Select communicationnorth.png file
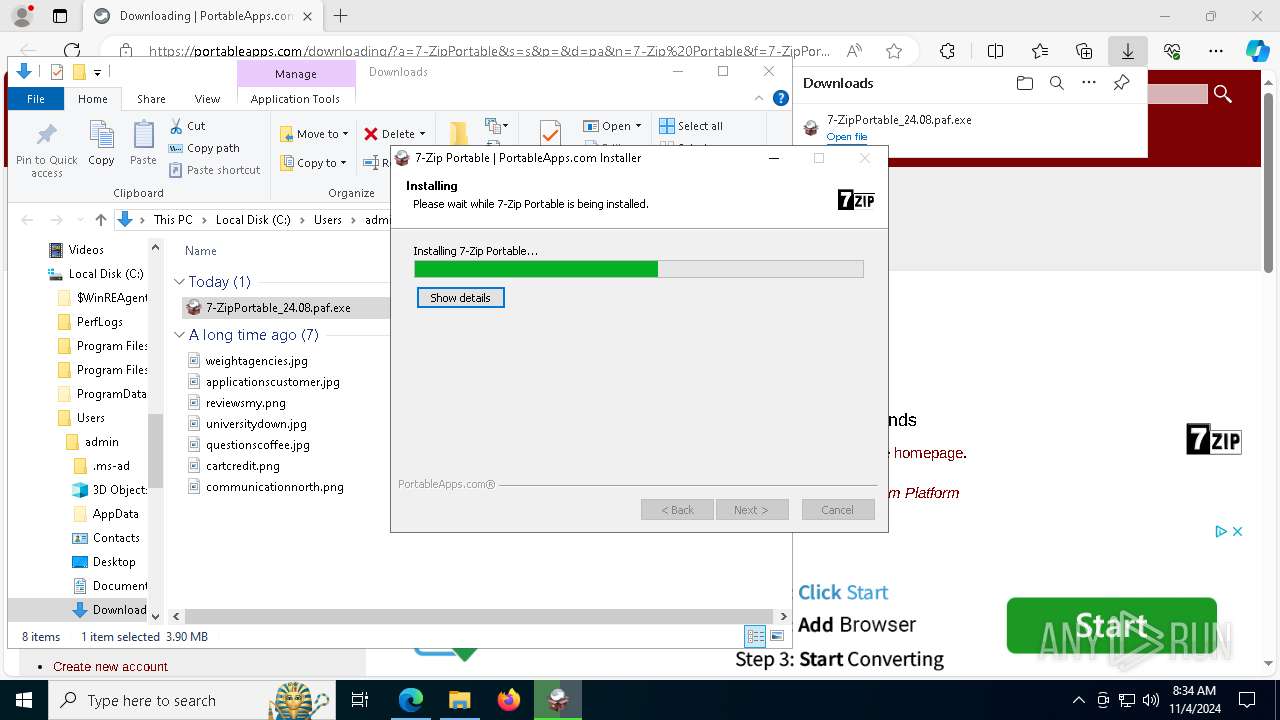This screenshot has width=1280, height=720. tap(275, 487)
